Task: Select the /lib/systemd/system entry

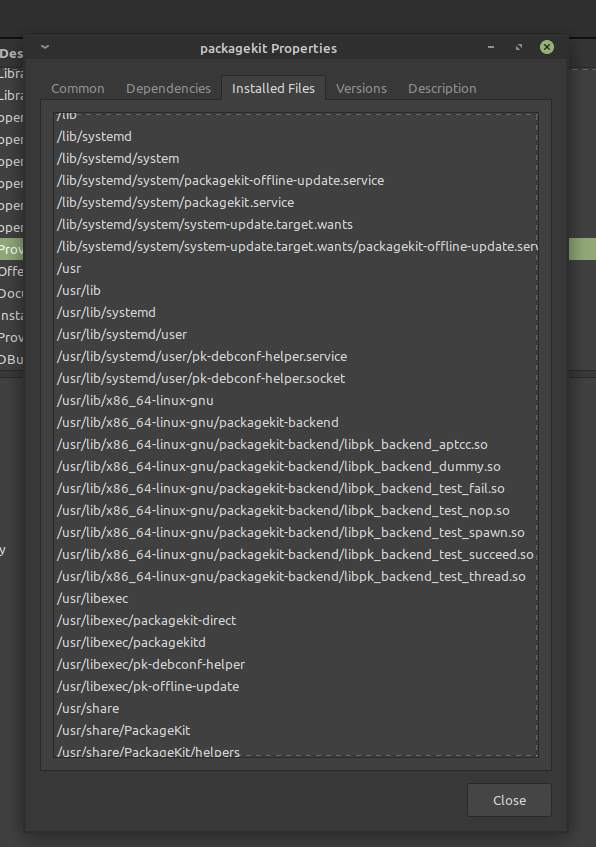Action: (296, 159)
